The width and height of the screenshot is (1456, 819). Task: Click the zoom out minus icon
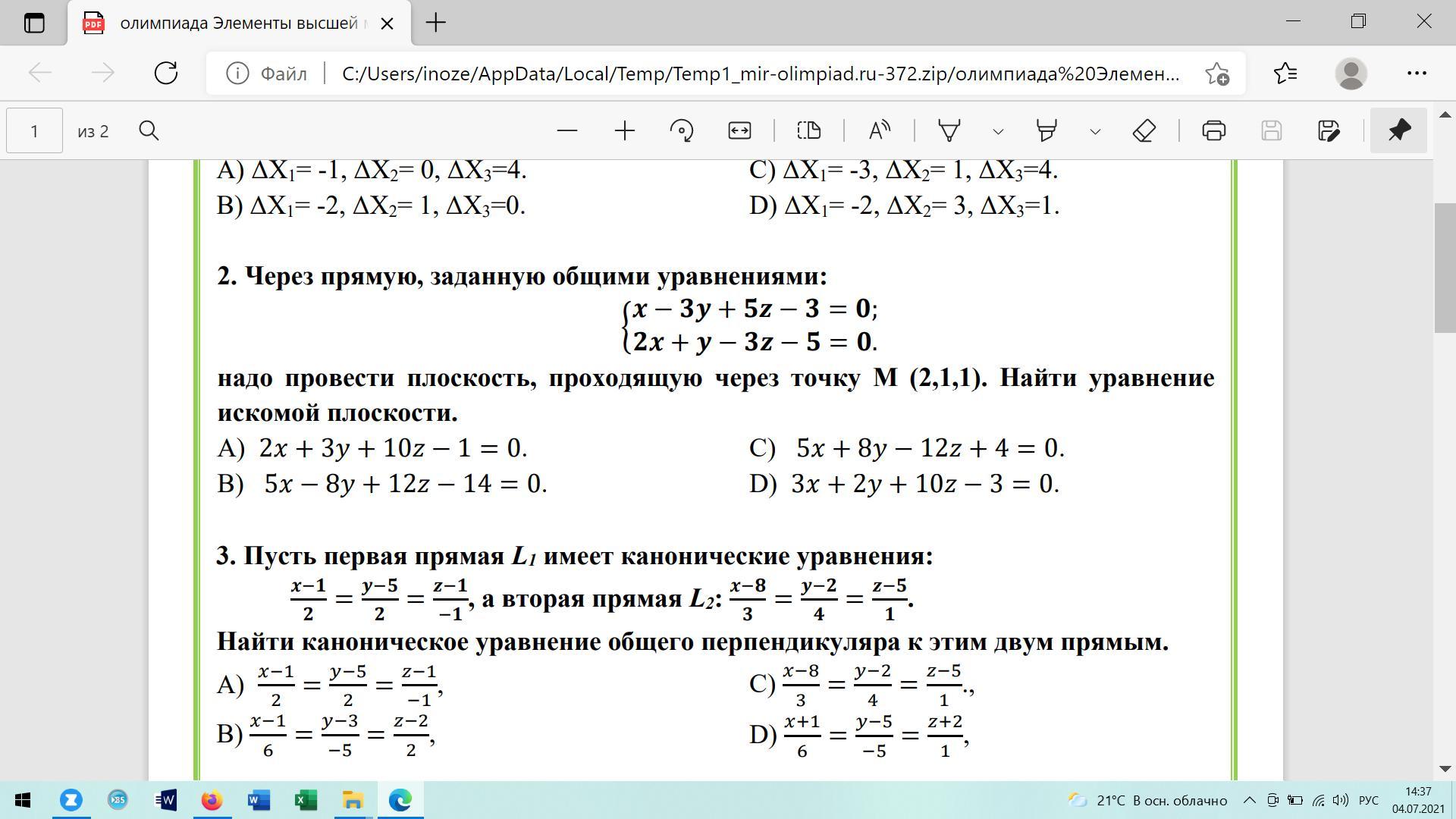click(x=566, y=131)
